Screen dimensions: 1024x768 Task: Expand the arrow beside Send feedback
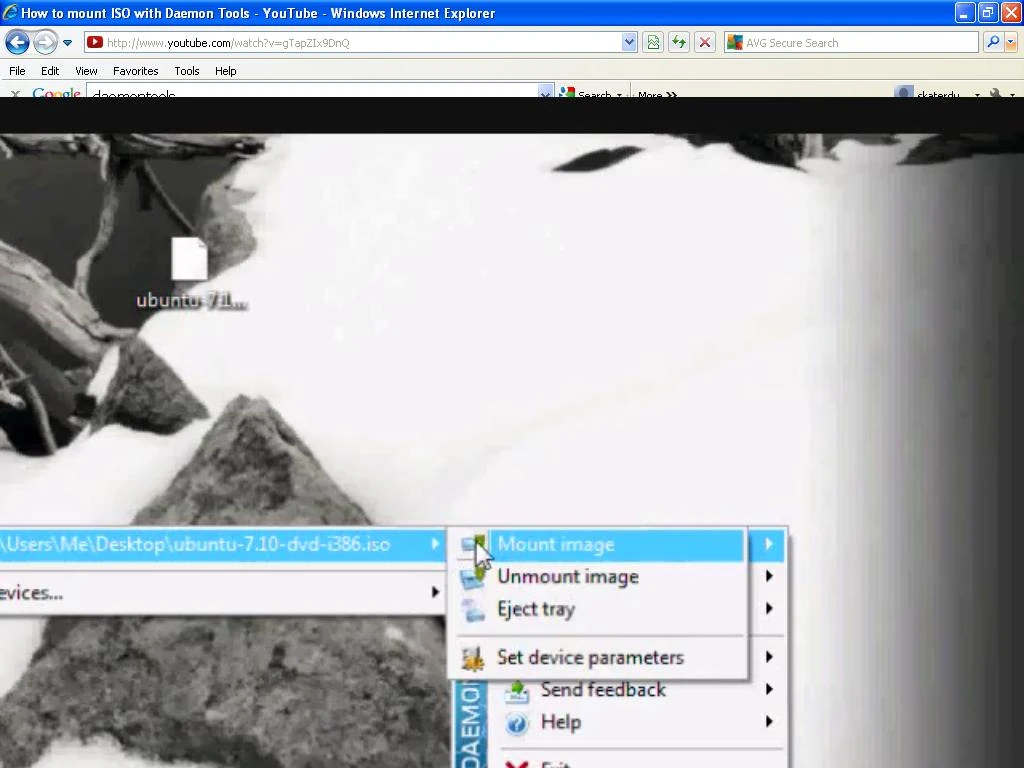coord(769,689)
